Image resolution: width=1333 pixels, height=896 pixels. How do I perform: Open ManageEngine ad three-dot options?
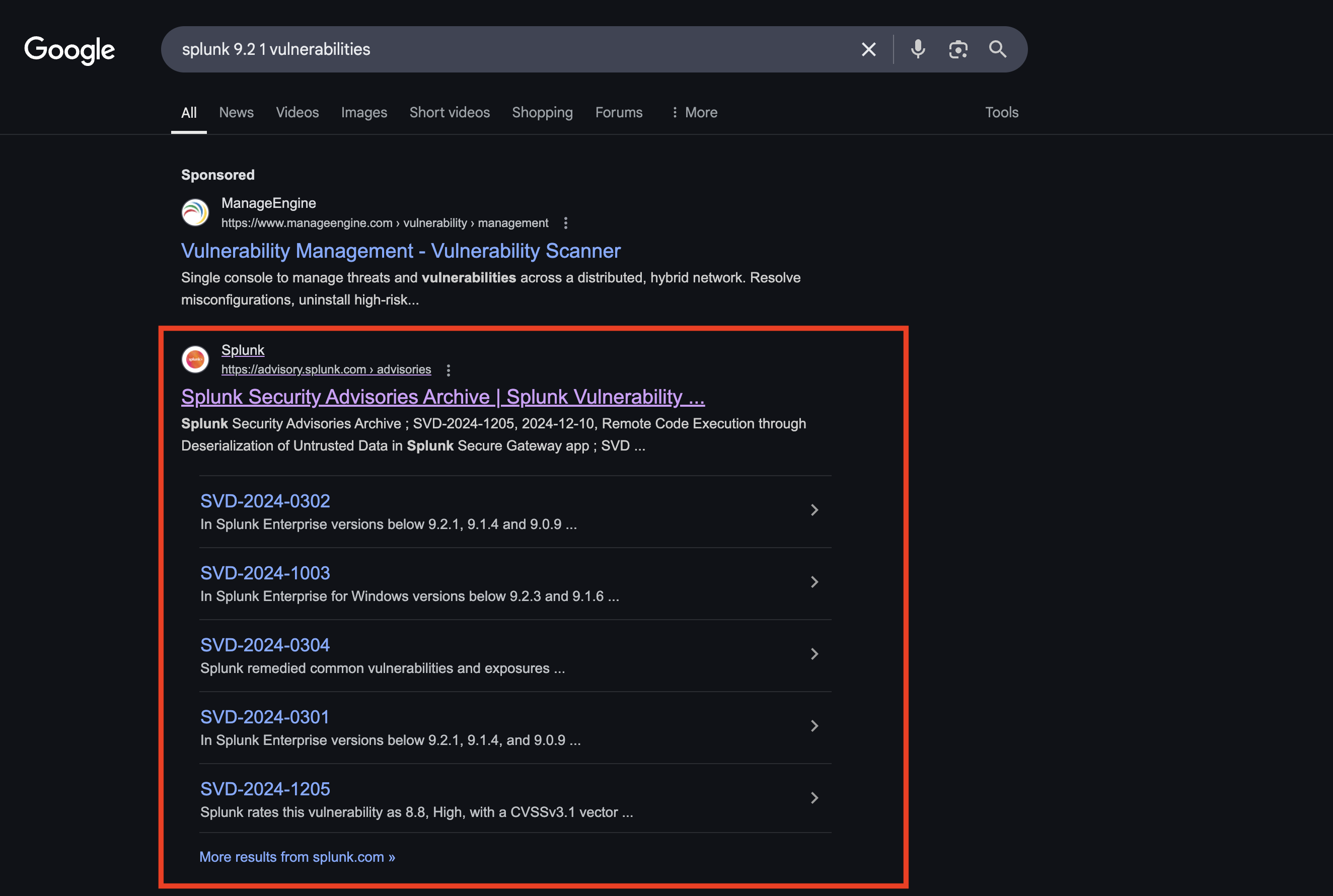(x=566, y=223)
